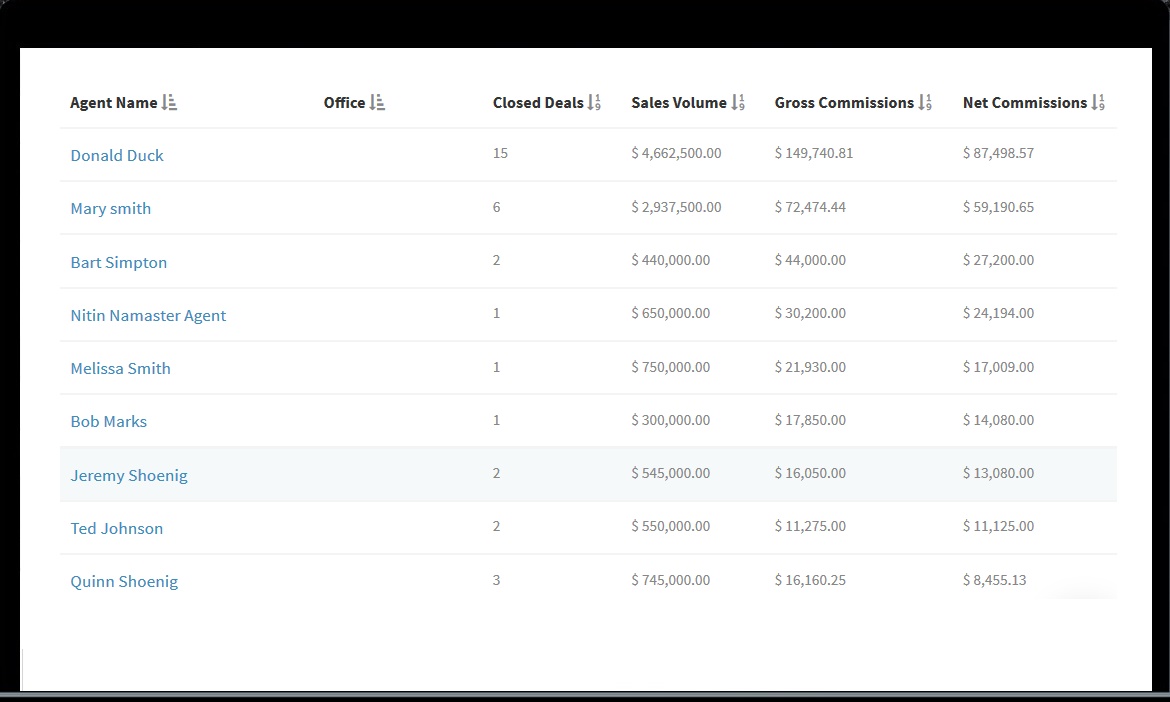This screenshot has height=702, width=1170.
Task: Open the Bart Simpton agent link
Action: pyautogui.click(x=118, y=262)
